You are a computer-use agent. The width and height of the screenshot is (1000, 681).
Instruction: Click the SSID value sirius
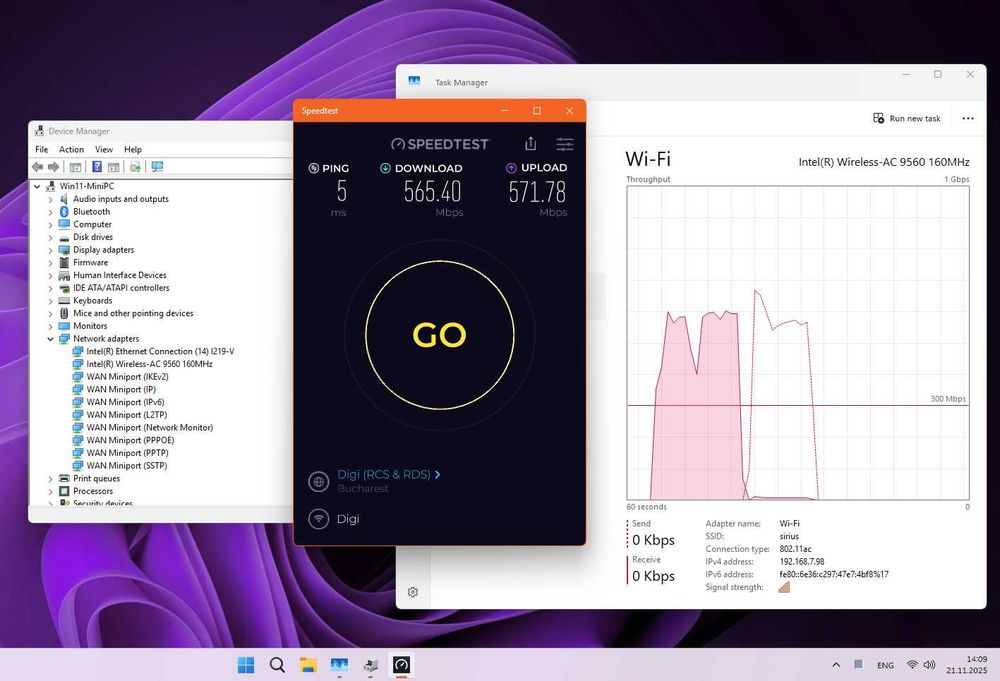[789, 536]
